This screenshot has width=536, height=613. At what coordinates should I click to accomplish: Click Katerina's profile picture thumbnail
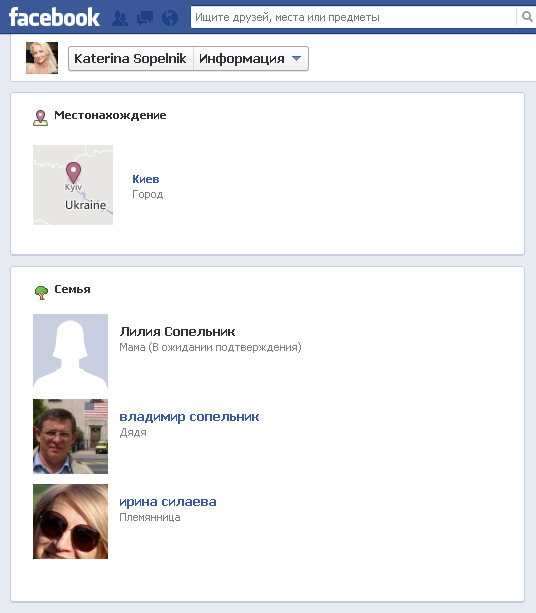pyautogui.click(x=42, y=58)
